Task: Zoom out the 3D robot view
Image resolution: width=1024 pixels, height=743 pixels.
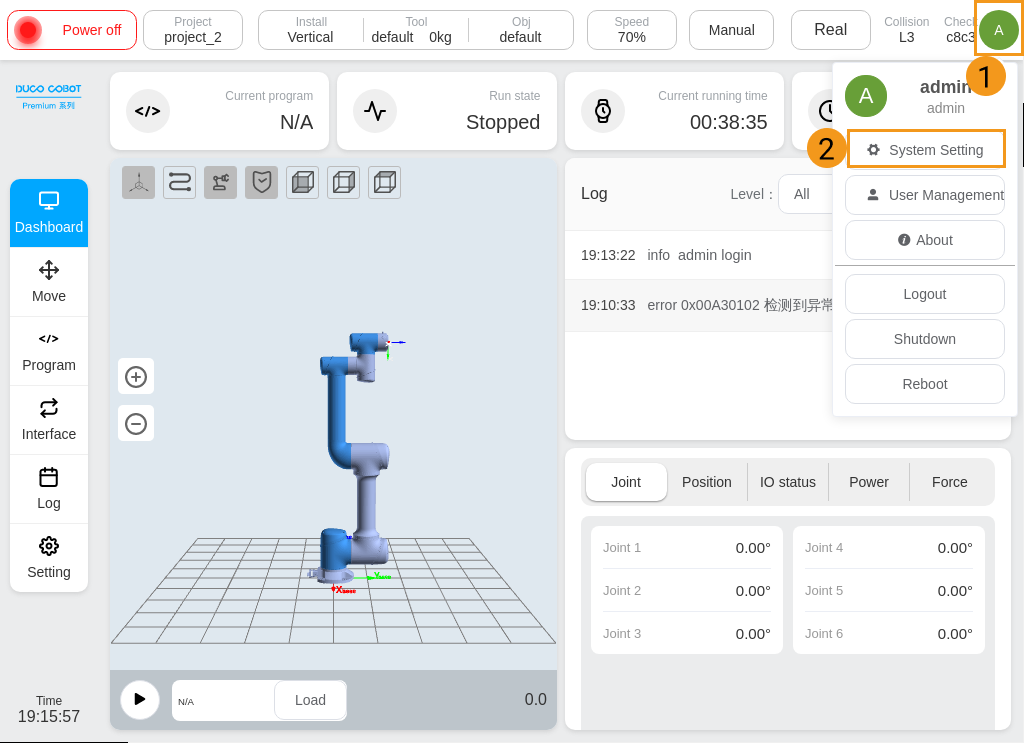Action: pos(136,423)
